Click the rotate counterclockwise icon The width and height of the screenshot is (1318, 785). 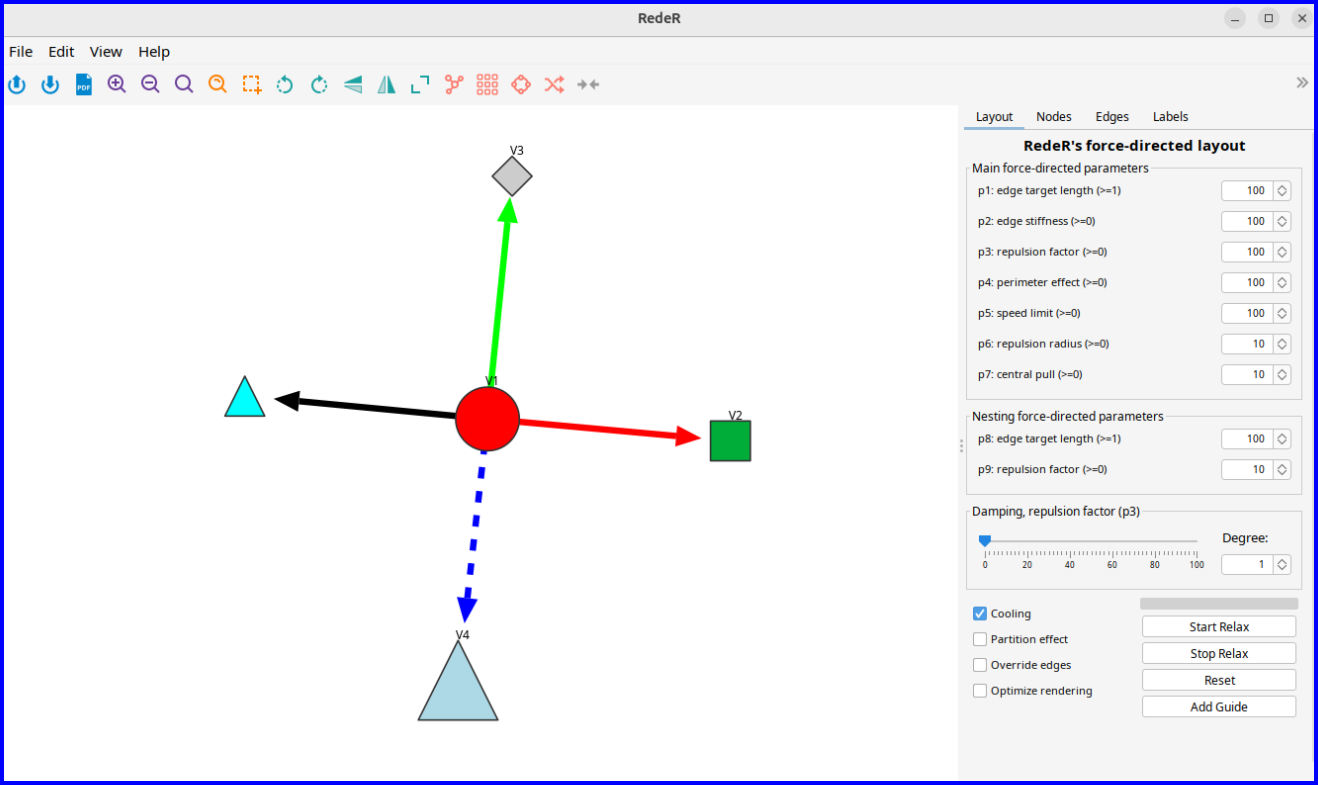pyautogui.click(x=285, y=85)
